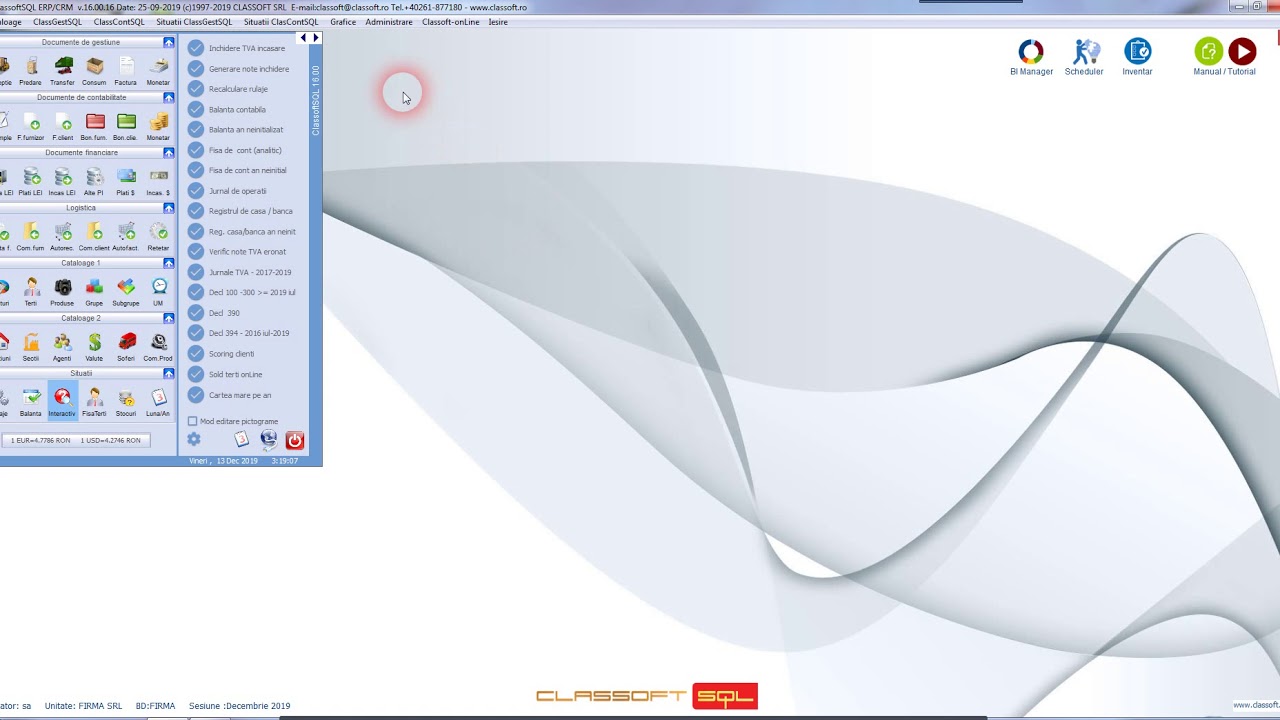Open the Interactiv search icon
The image size is (1280, 720).
(x=62, y=402)
